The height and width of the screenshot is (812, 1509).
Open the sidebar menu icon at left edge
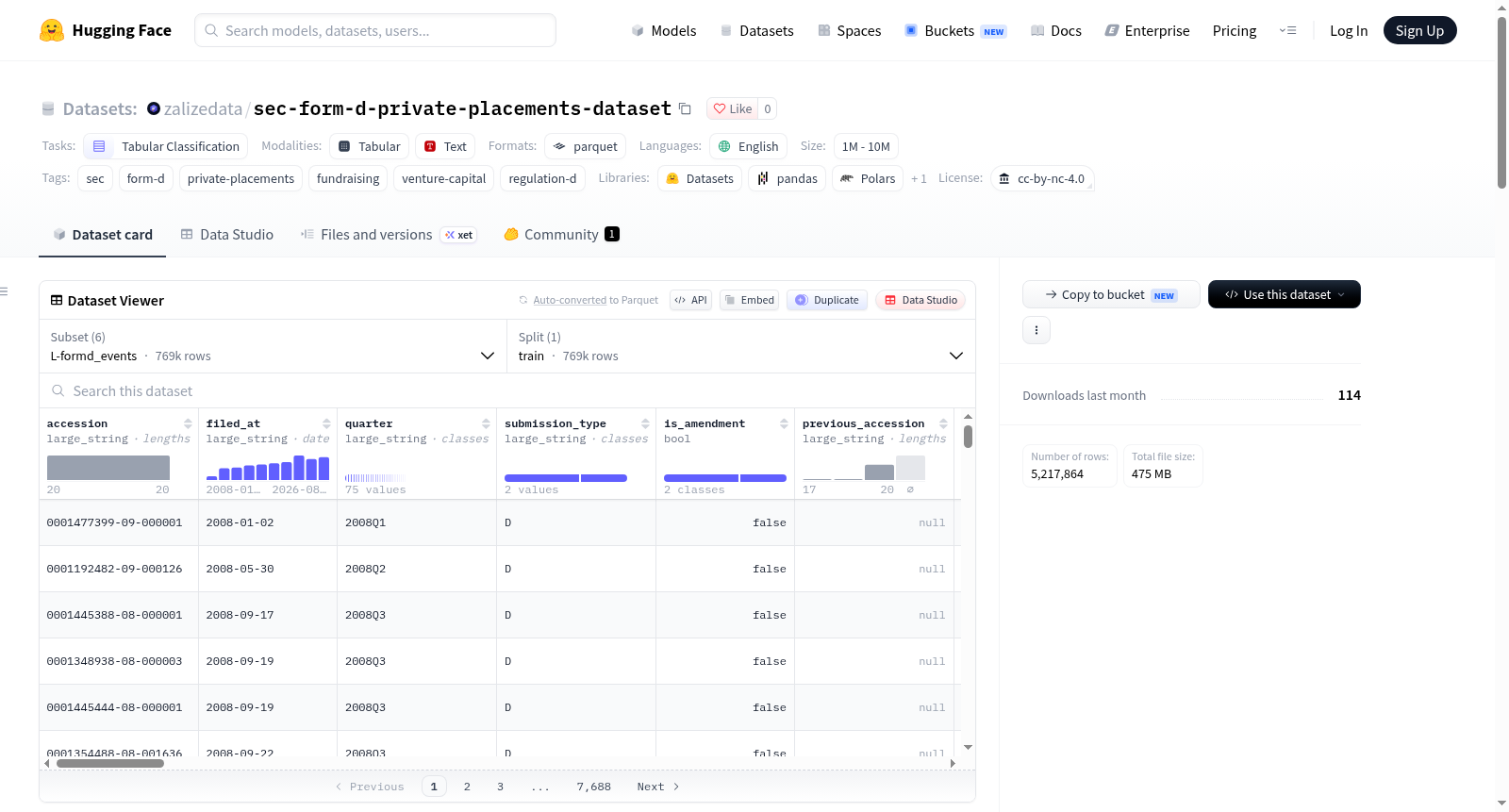4,291
